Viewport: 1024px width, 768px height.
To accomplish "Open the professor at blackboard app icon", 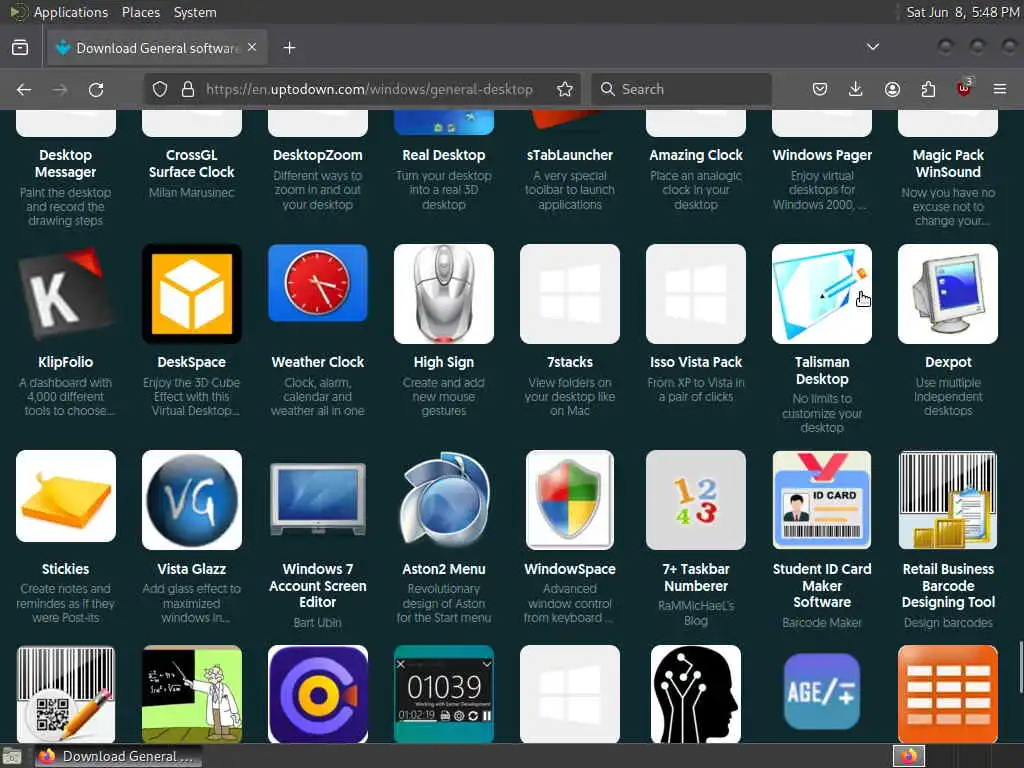I will pos(192,694).
